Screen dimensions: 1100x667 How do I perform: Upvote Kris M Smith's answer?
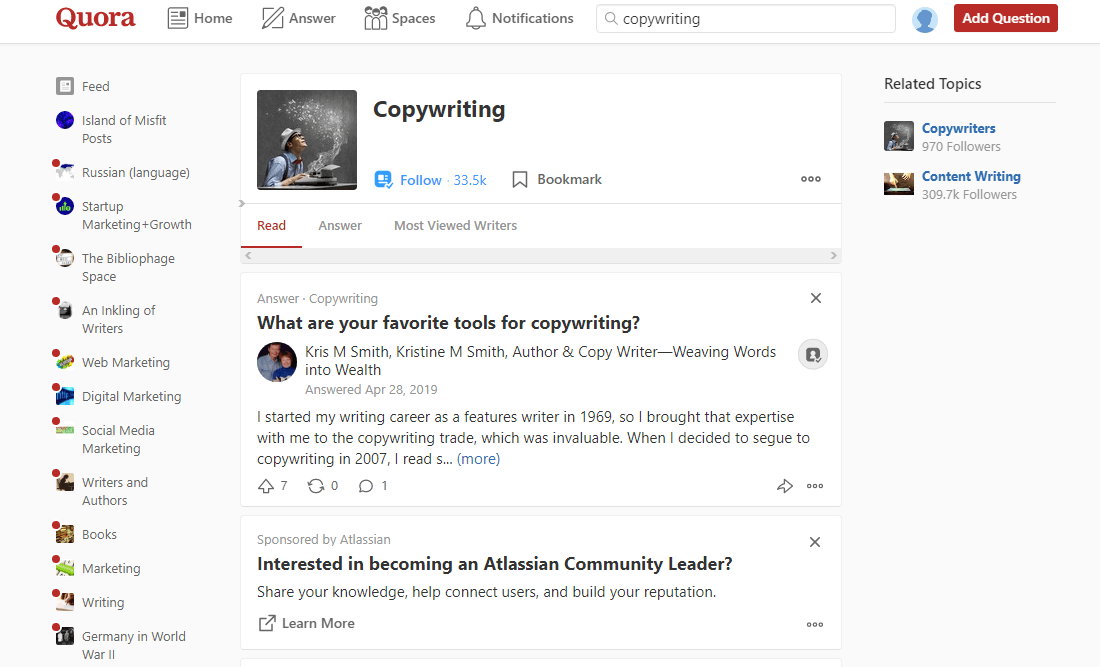point(272,485)
